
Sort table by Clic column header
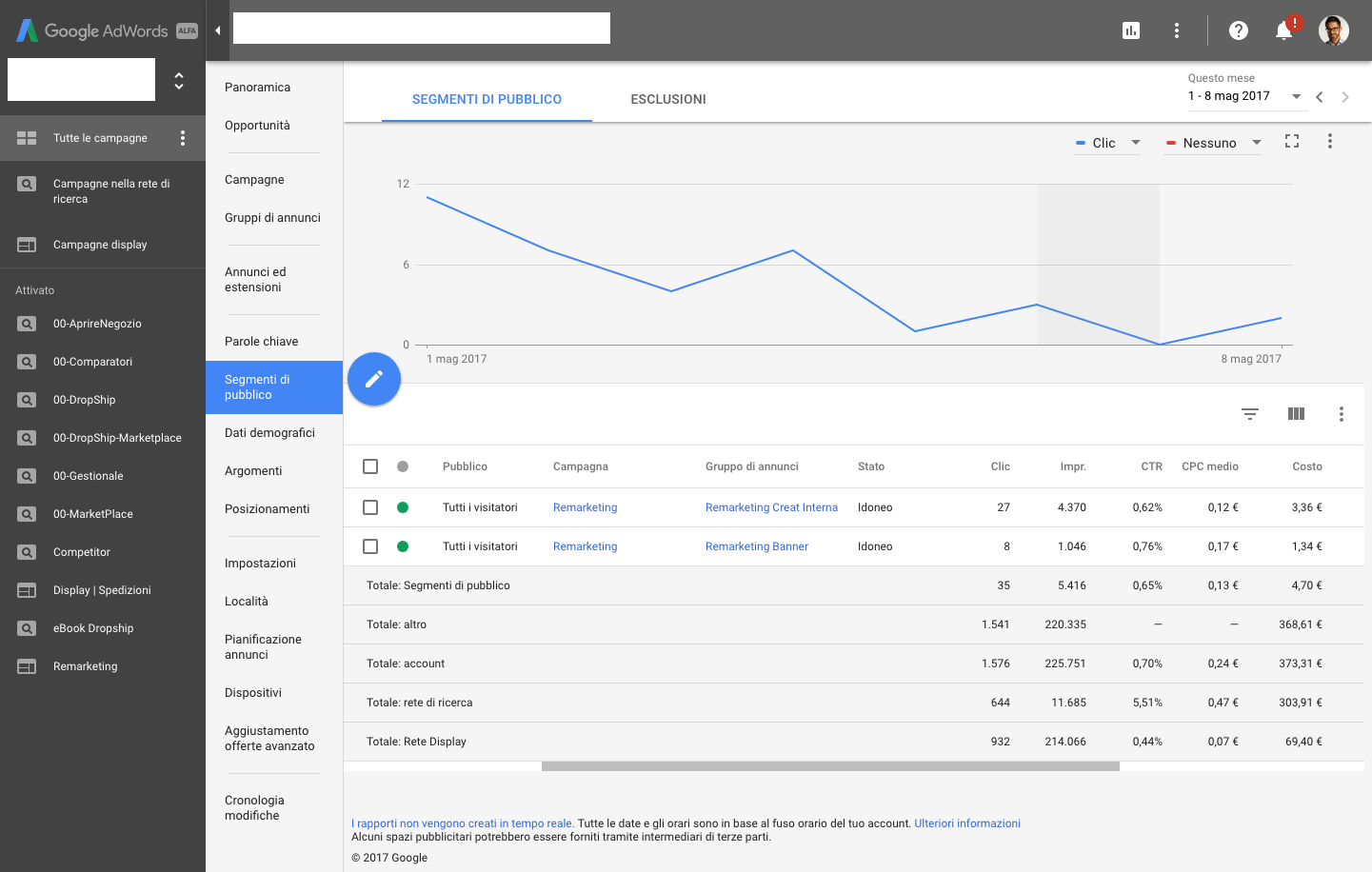click(1000, 466)
